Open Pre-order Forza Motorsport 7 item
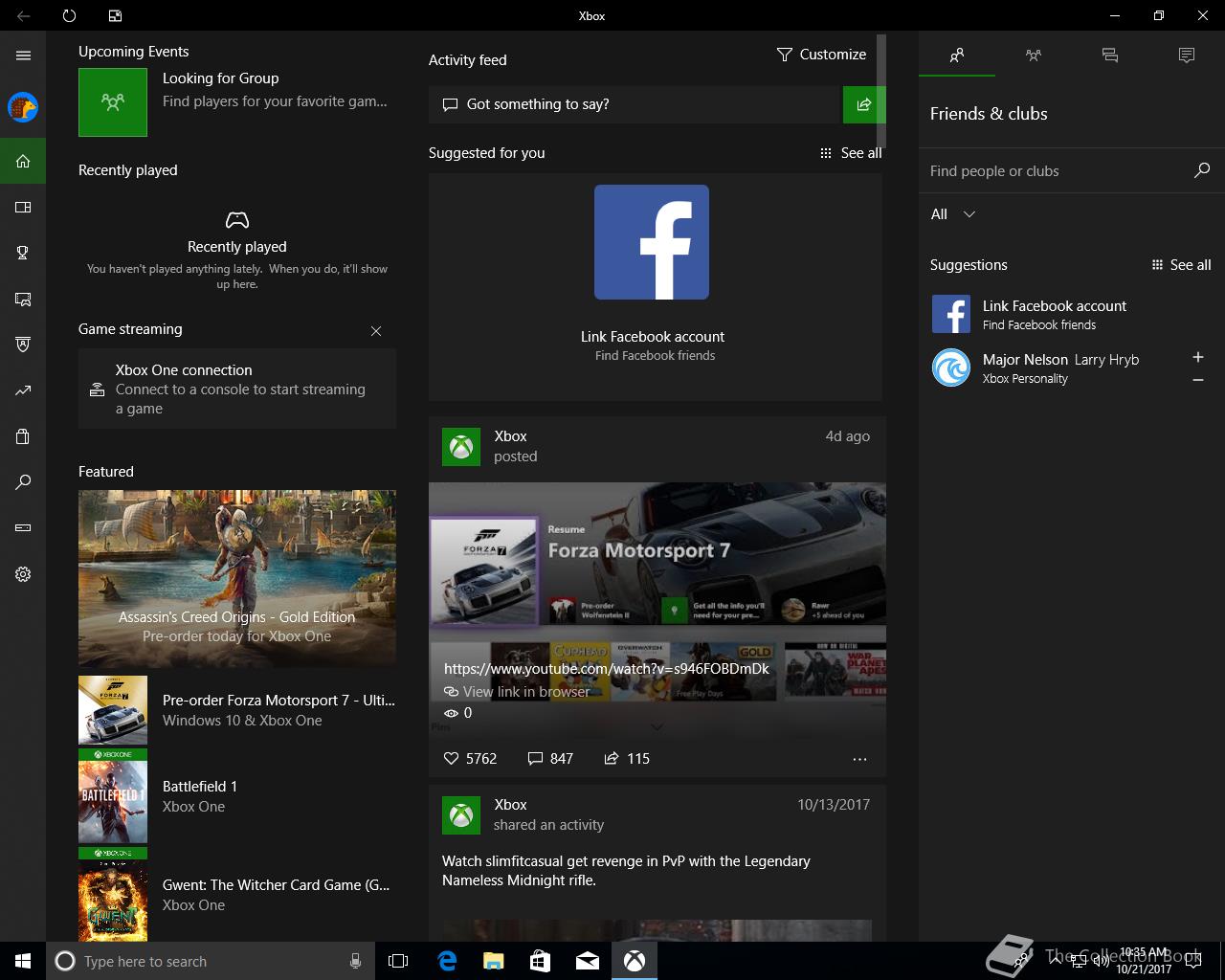The image size is (1225, 980). pyautogui.click(x=237, y=710)
